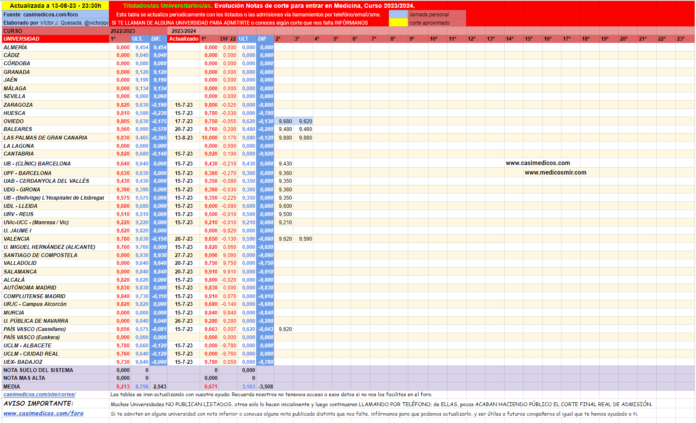696x423 pixels.
Task: Select the 'NOTA SUELO DEL SISTEMA' label
Action: click(x=38, y=370)
